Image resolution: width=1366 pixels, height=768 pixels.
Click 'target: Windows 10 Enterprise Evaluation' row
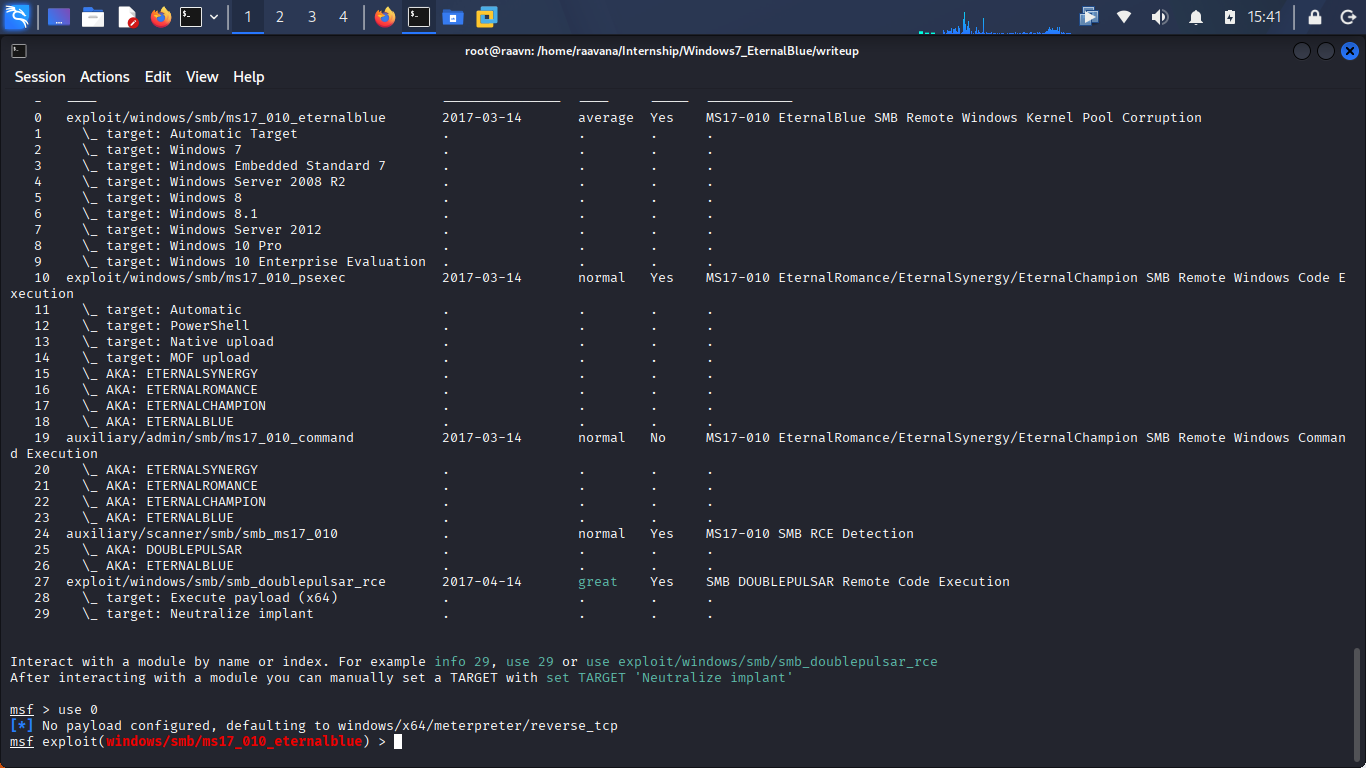[254, 262]
